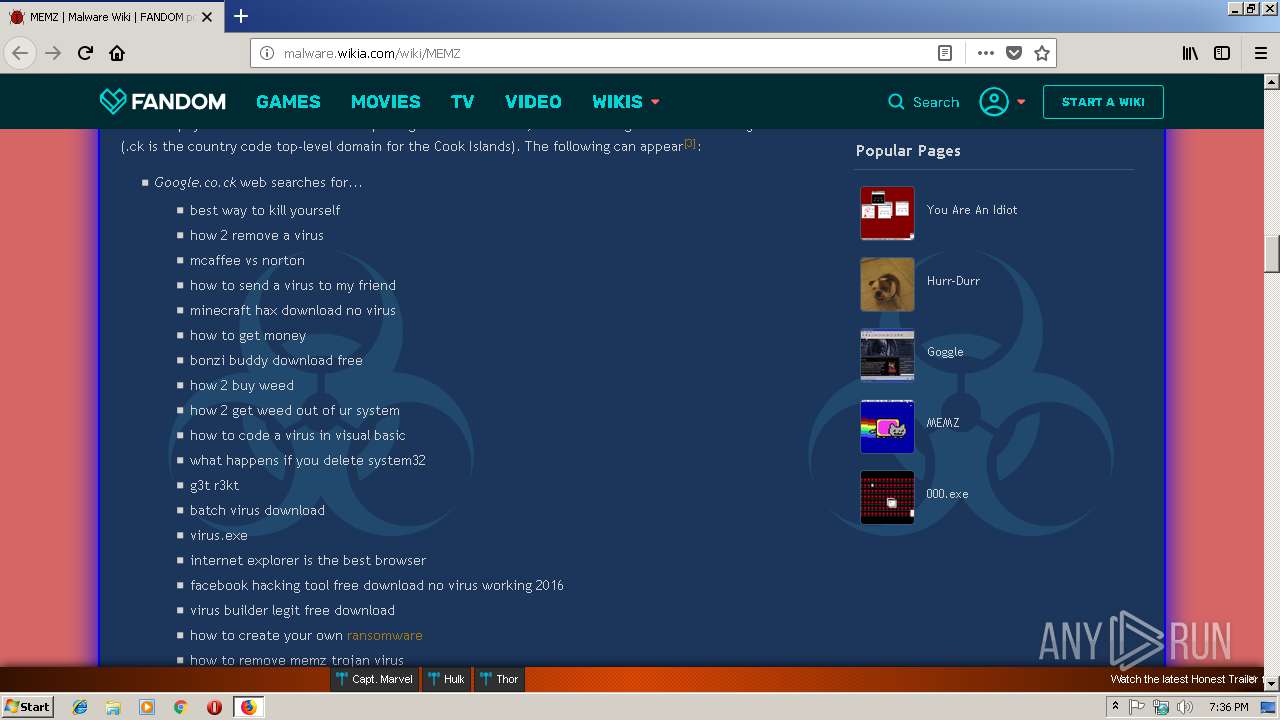Open the MOVIES navigation item
Screen dimensions: 1280x720
pos(385,102)
